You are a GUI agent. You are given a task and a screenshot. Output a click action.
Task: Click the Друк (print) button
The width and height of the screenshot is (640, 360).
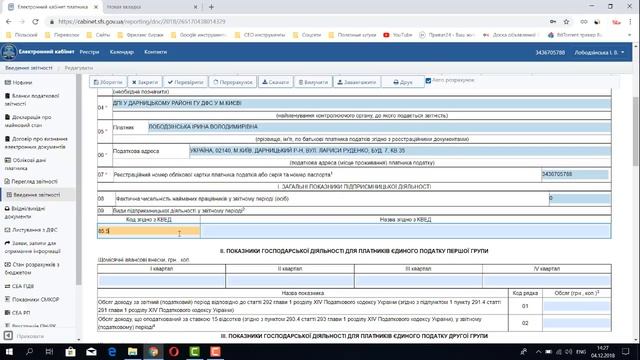403,82
